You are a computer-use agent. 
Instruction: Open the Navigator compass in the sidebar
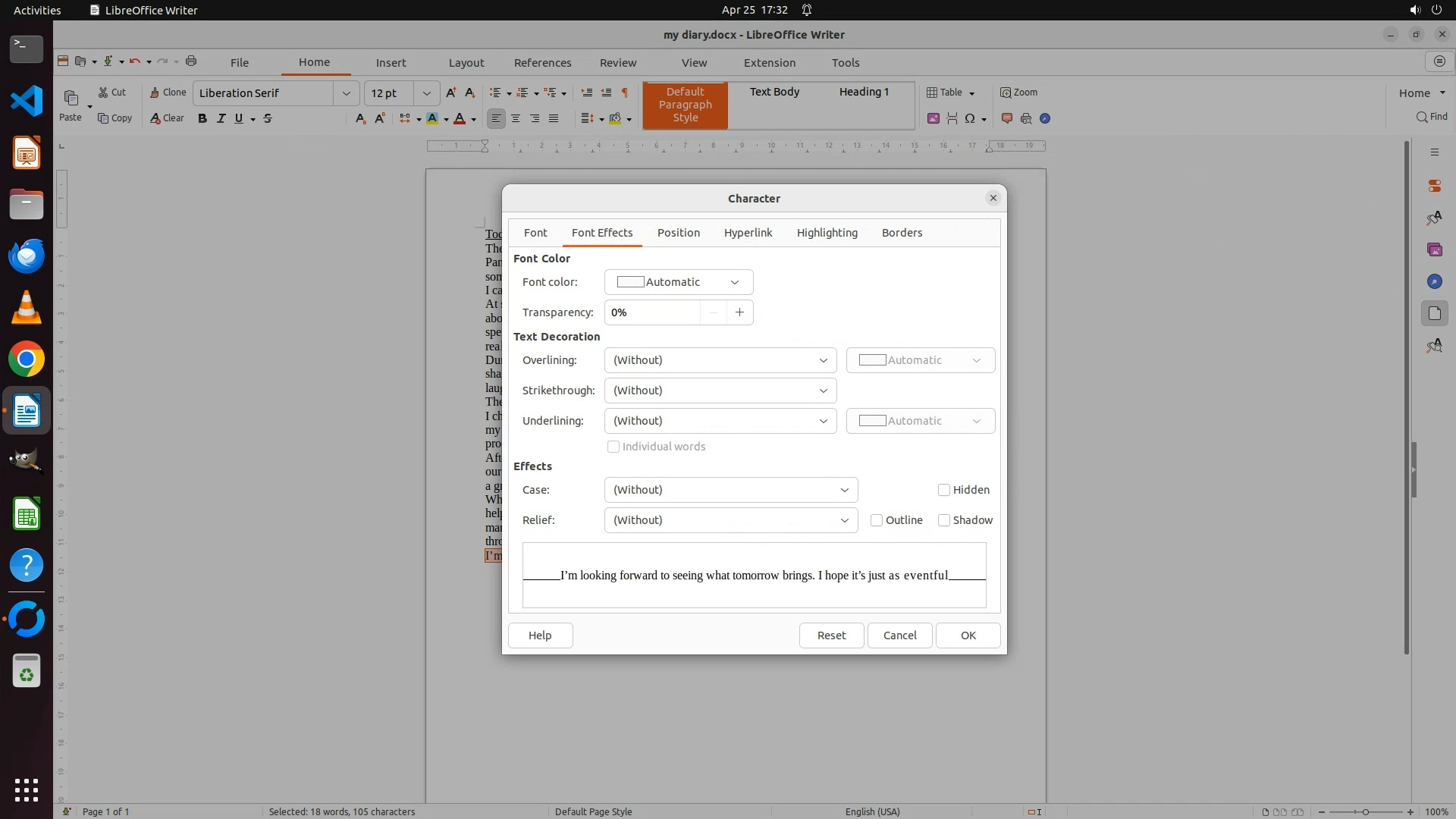[1434, 281]
